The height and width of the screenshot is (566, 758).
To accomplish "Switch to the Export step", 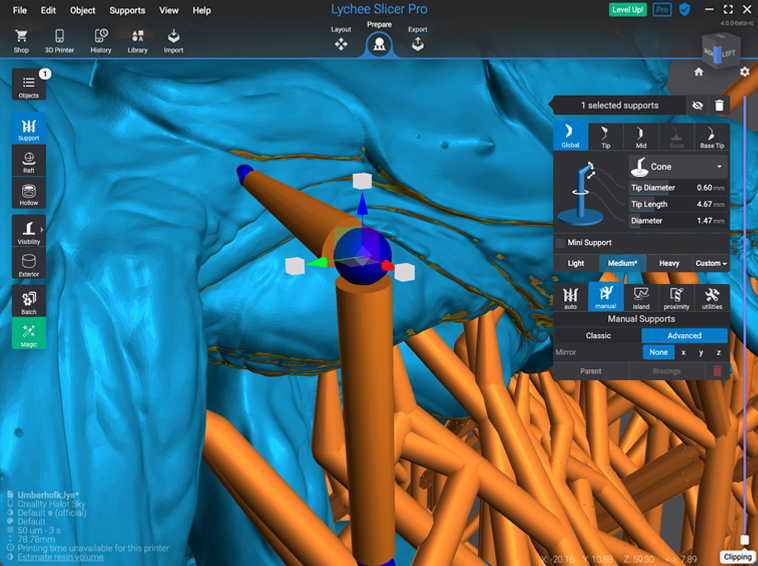I will coord(418,39).
